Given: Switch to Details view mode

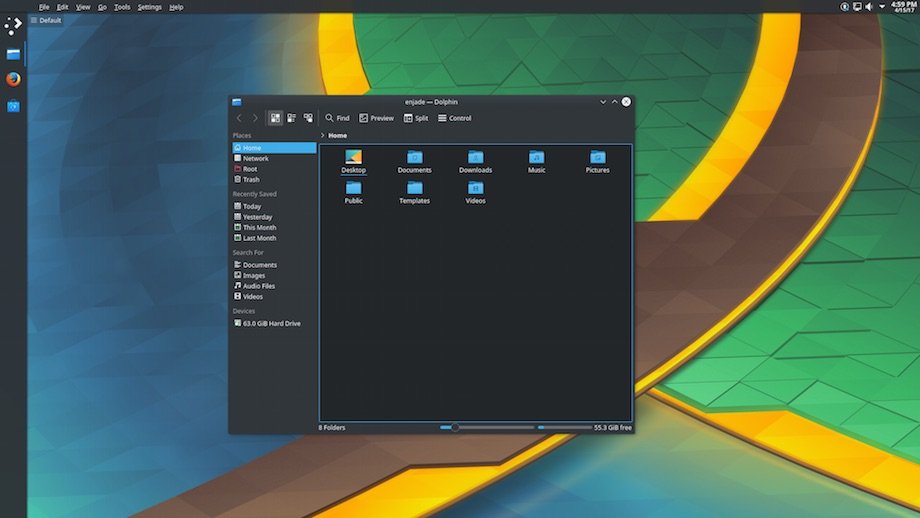Looking at the screenshot, I should 308,118.
